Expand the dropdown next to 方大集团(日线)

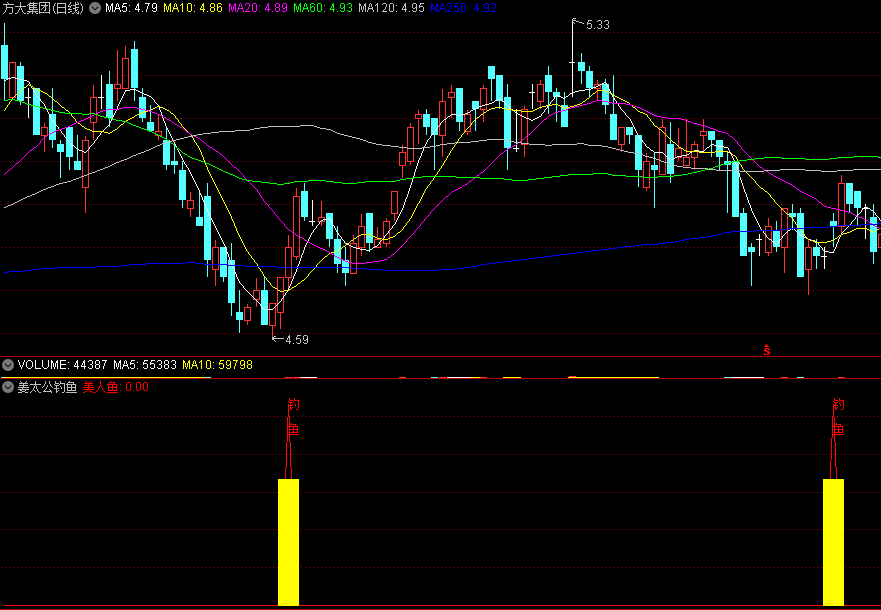point(96,8)
